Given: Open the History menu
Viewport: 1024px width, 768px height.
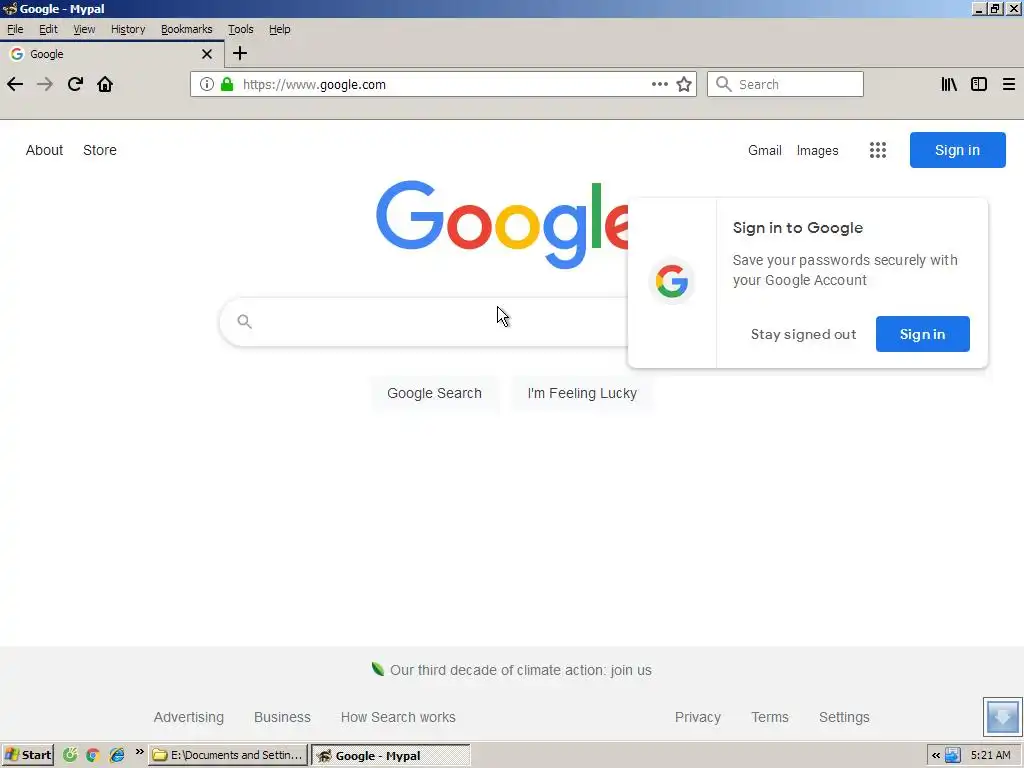Looking at the screenshot, I should tap(128, 29).
